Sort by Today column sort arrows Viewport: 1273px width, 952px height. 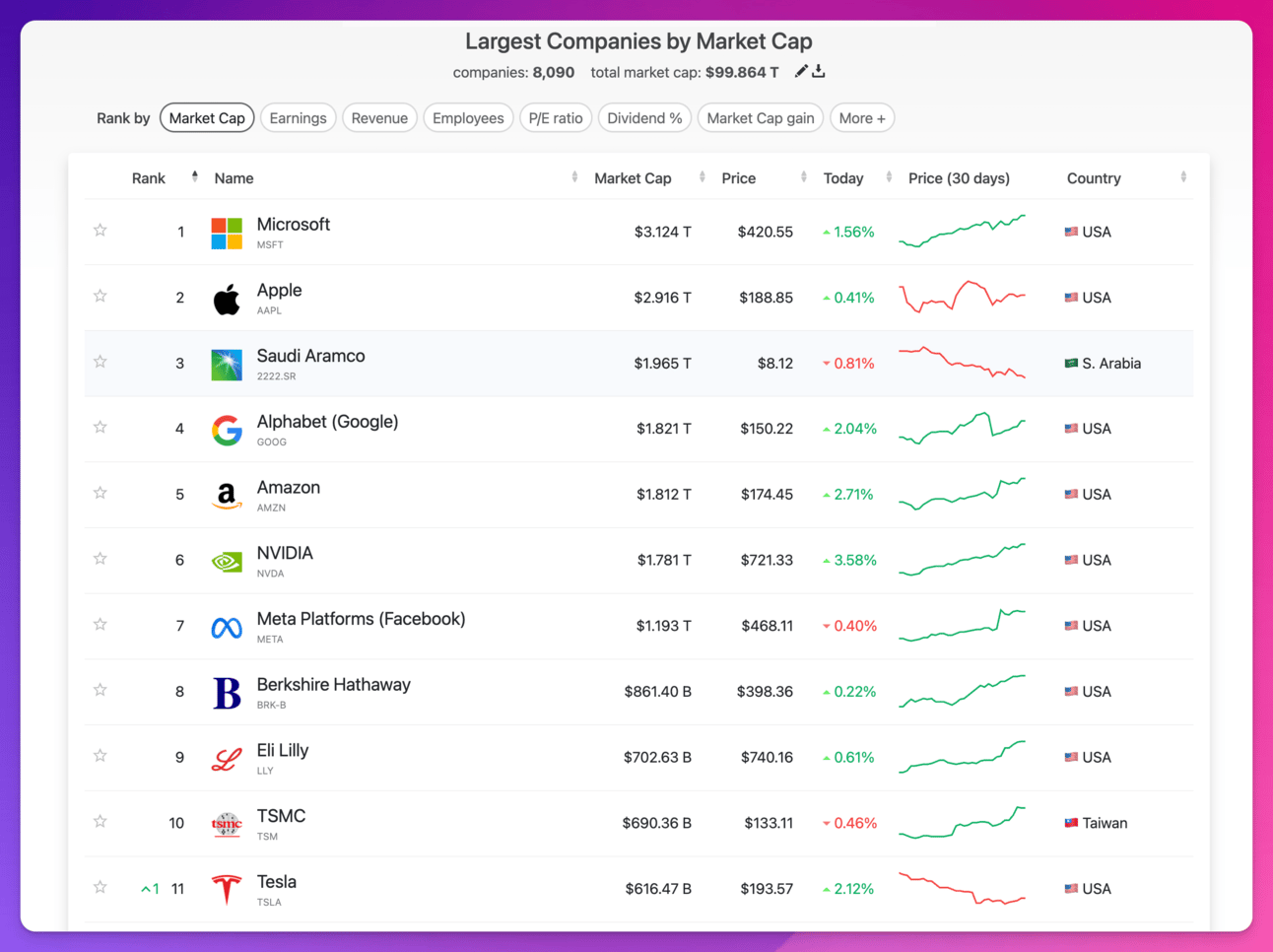click(x=890, y=177)
